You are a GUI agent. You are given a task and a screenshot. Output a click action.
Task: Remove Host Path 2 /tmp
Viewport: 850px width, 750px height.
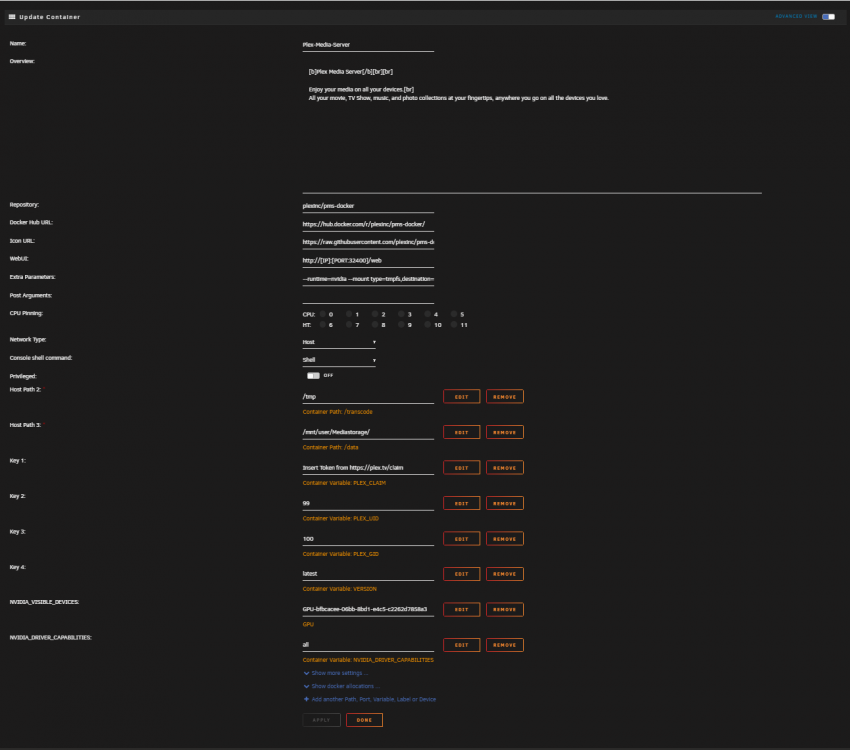[x=505, y=397]
